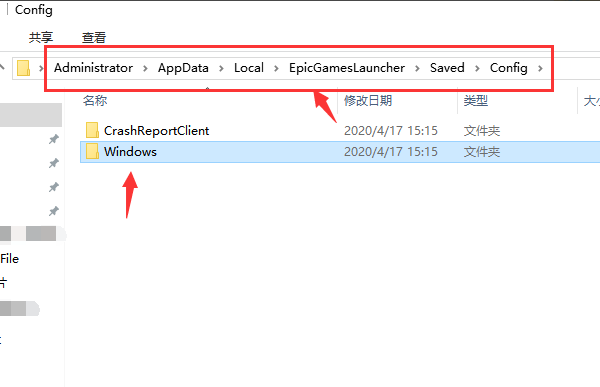Go to EpicGamesLauncher breadcrumb folder

[347, 68]
